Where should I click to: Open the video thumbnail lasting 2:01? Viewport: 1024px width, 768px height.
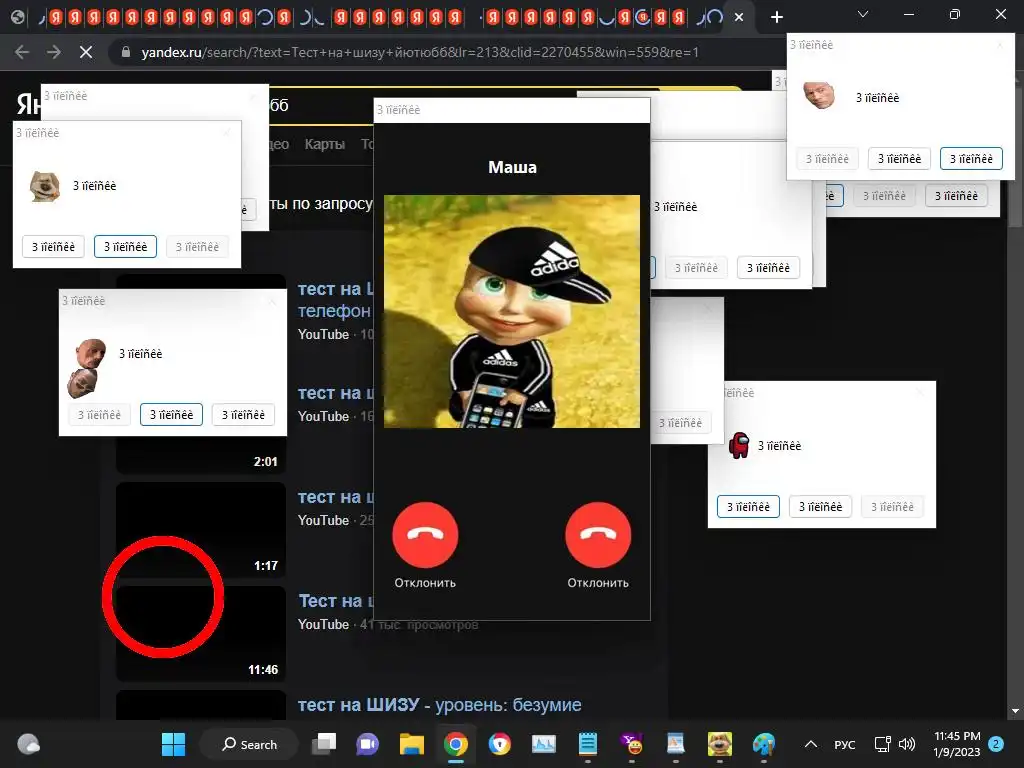tap(201, 454)
